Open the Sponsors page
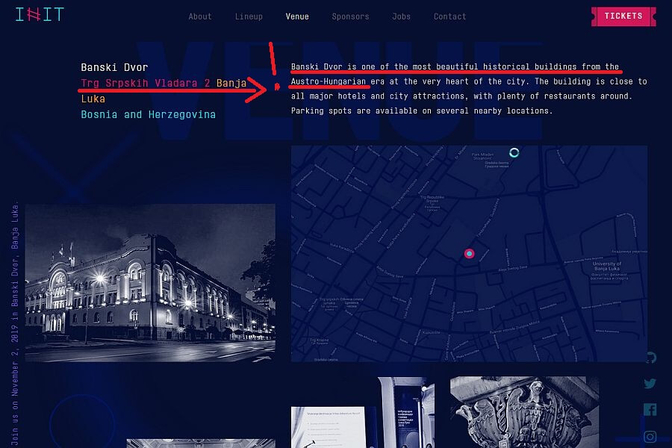This screenshot has height=448, width=672. (350, 16)
